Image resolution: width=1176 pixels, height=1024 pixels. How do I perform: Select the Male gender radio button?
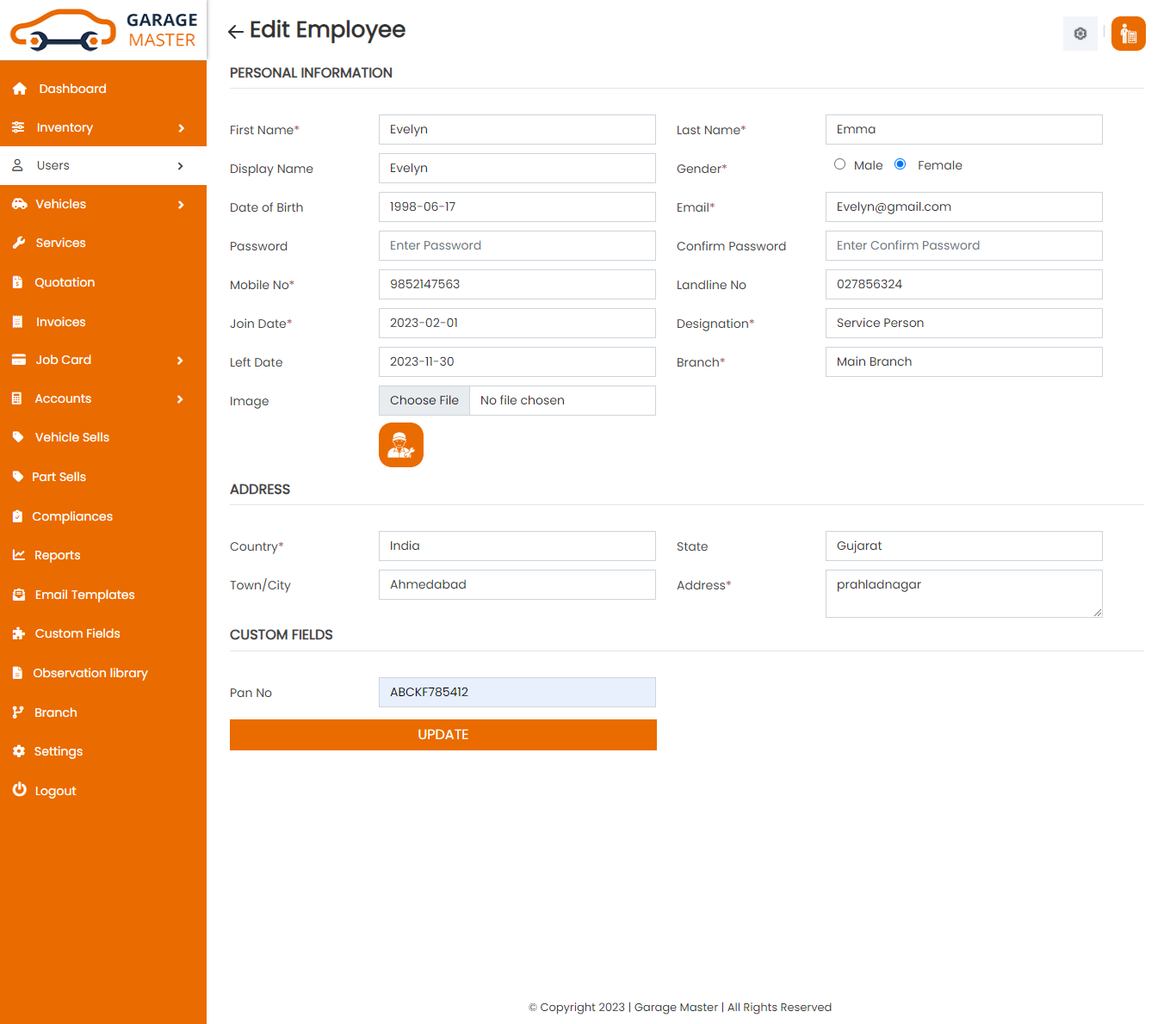click(839, 164)
